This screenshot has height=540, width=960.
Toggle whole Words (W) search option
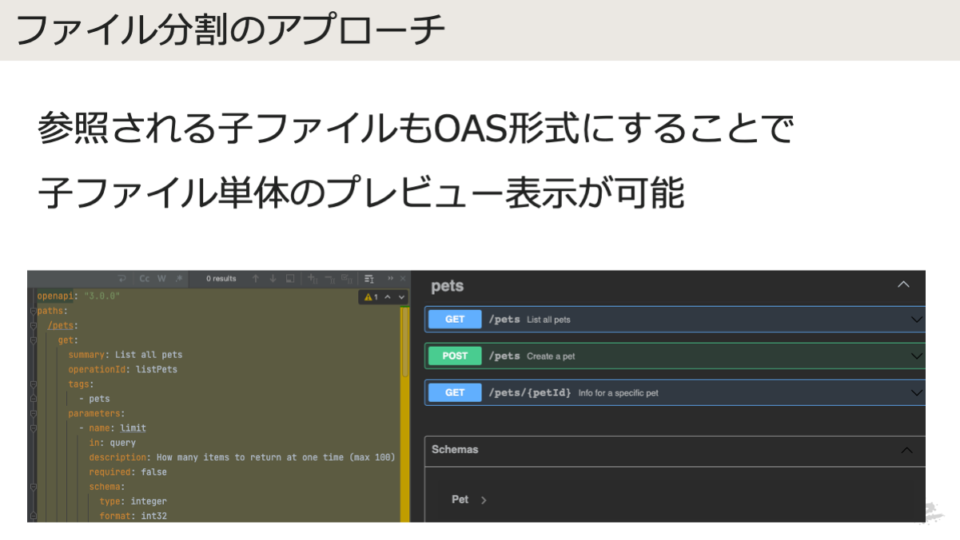[162, 279]
